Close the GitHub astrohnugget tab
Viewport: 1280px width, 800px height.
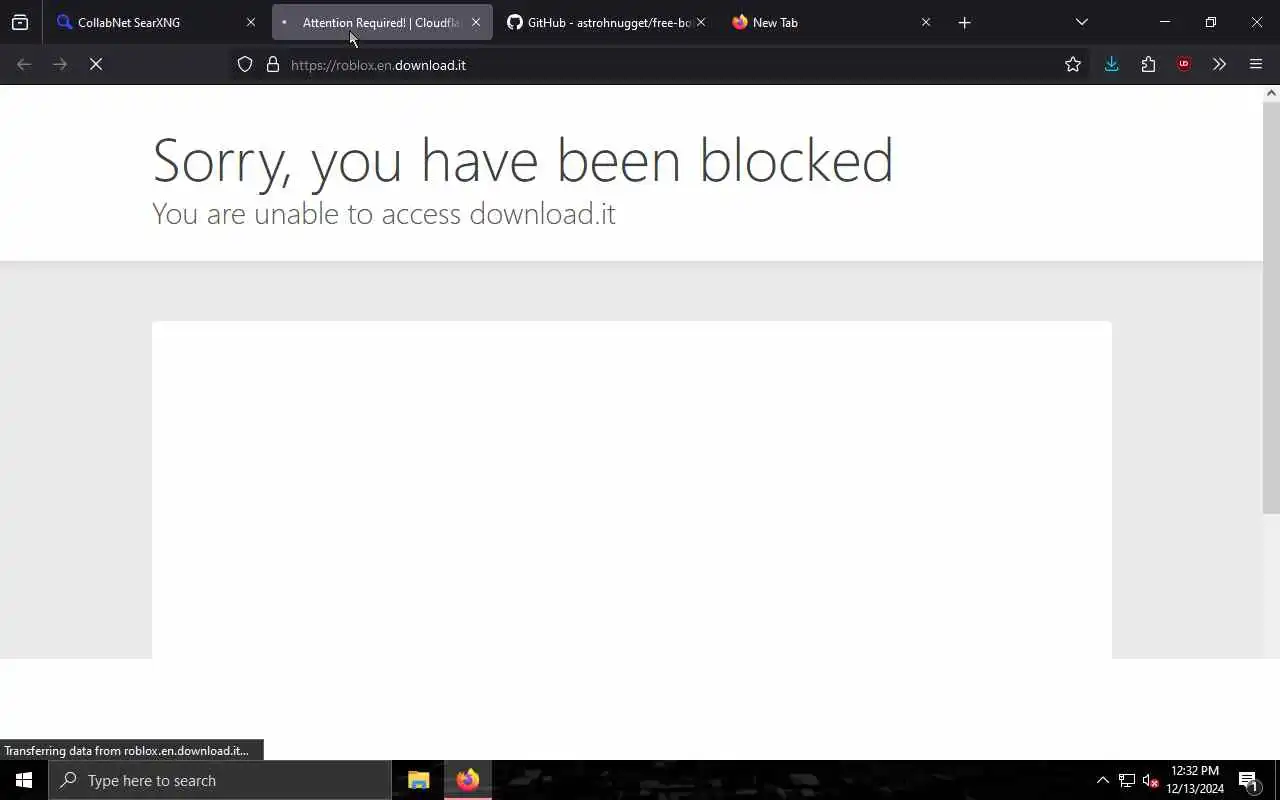tap(700, 22)
